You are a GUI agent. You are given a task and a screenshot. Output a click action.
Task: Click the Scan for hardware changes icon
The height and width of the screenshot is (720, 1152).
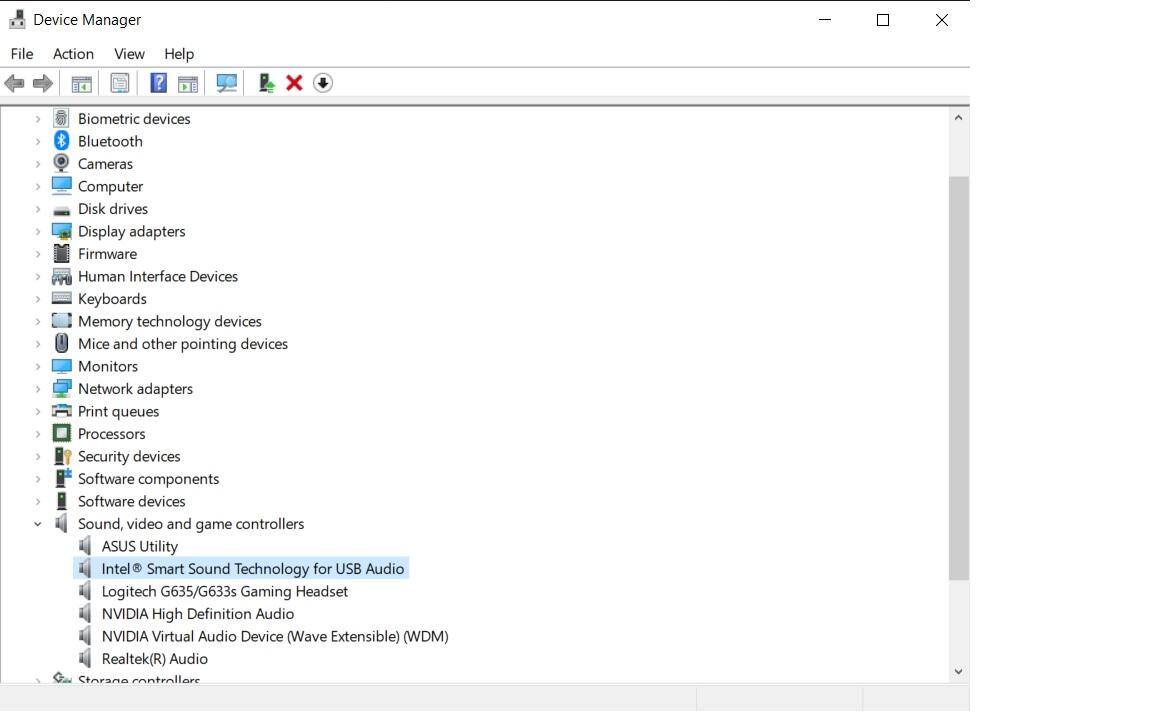coord(227,83)
